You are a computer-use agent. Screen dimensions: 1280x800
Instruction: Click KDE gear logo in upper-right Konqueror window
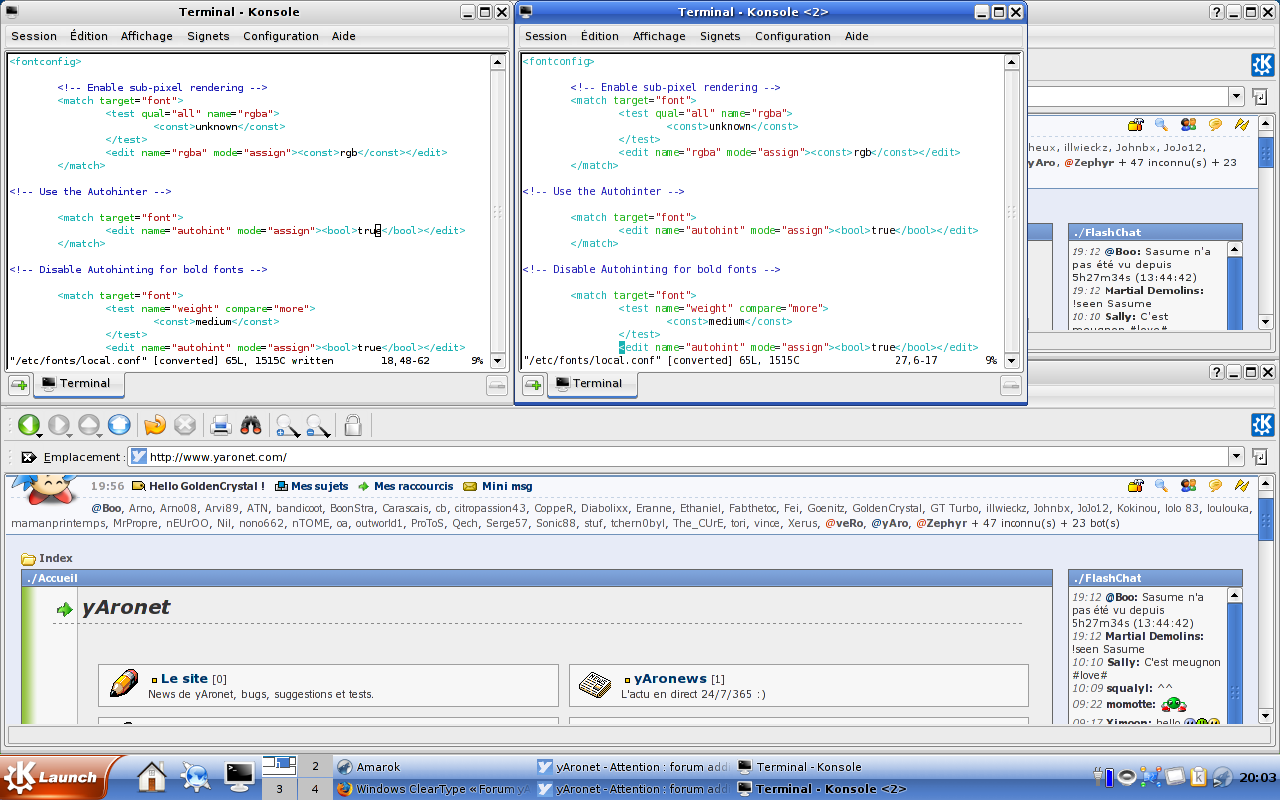pos(1262,65)
